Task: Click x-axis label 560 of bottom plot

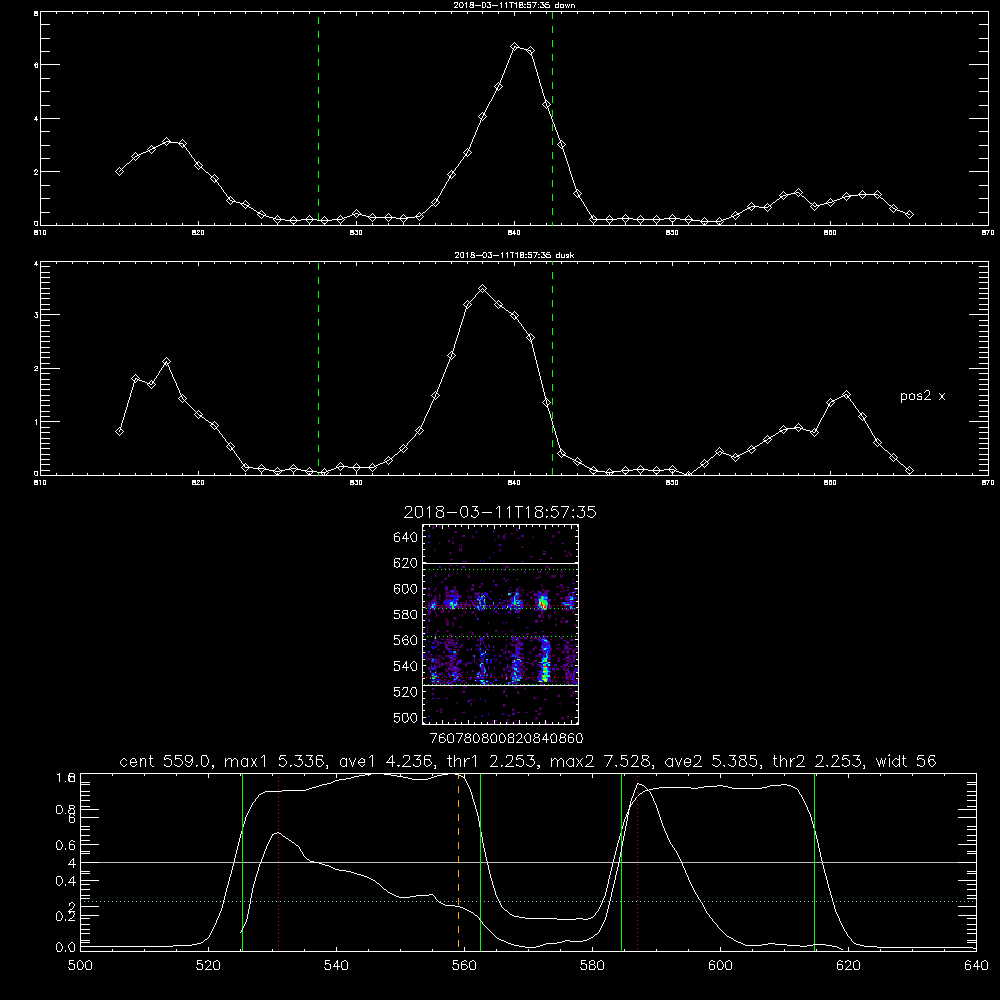Action: click(464, 966)
